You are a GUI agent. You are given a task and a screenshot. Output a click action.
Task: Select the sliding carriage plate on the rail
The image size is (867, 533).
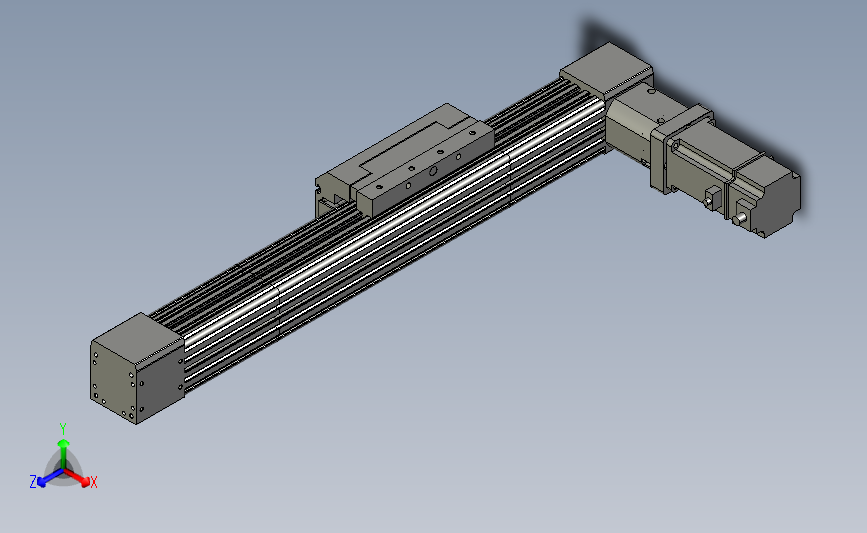click(404, 160)
